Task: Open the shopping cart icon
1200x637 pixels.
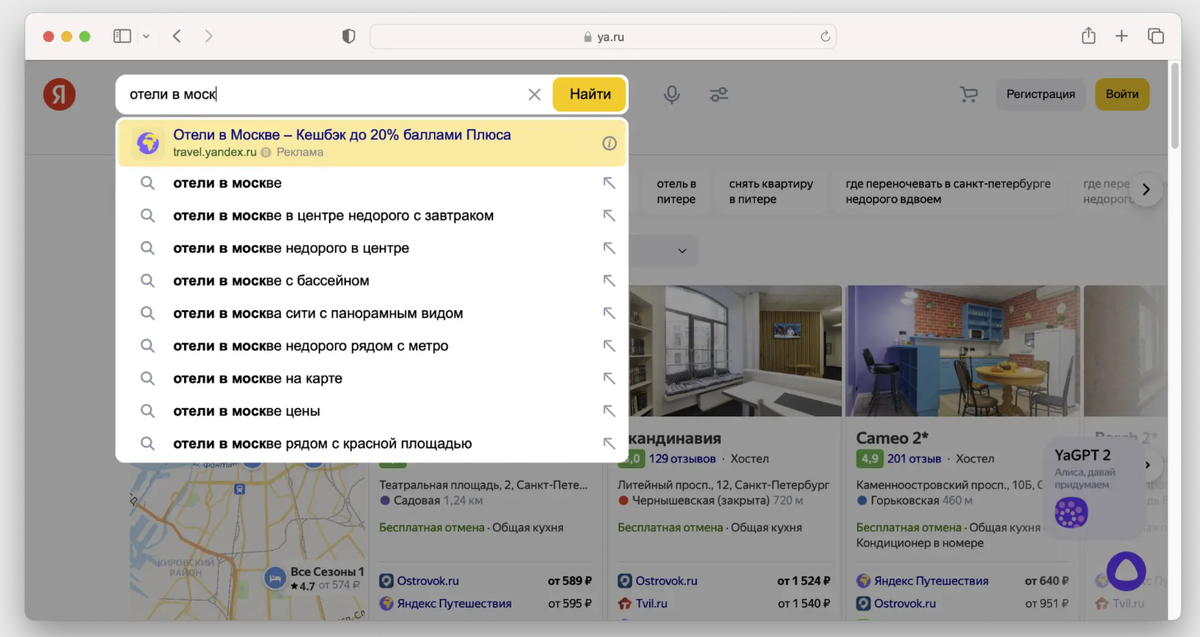Action: point(968,94)
